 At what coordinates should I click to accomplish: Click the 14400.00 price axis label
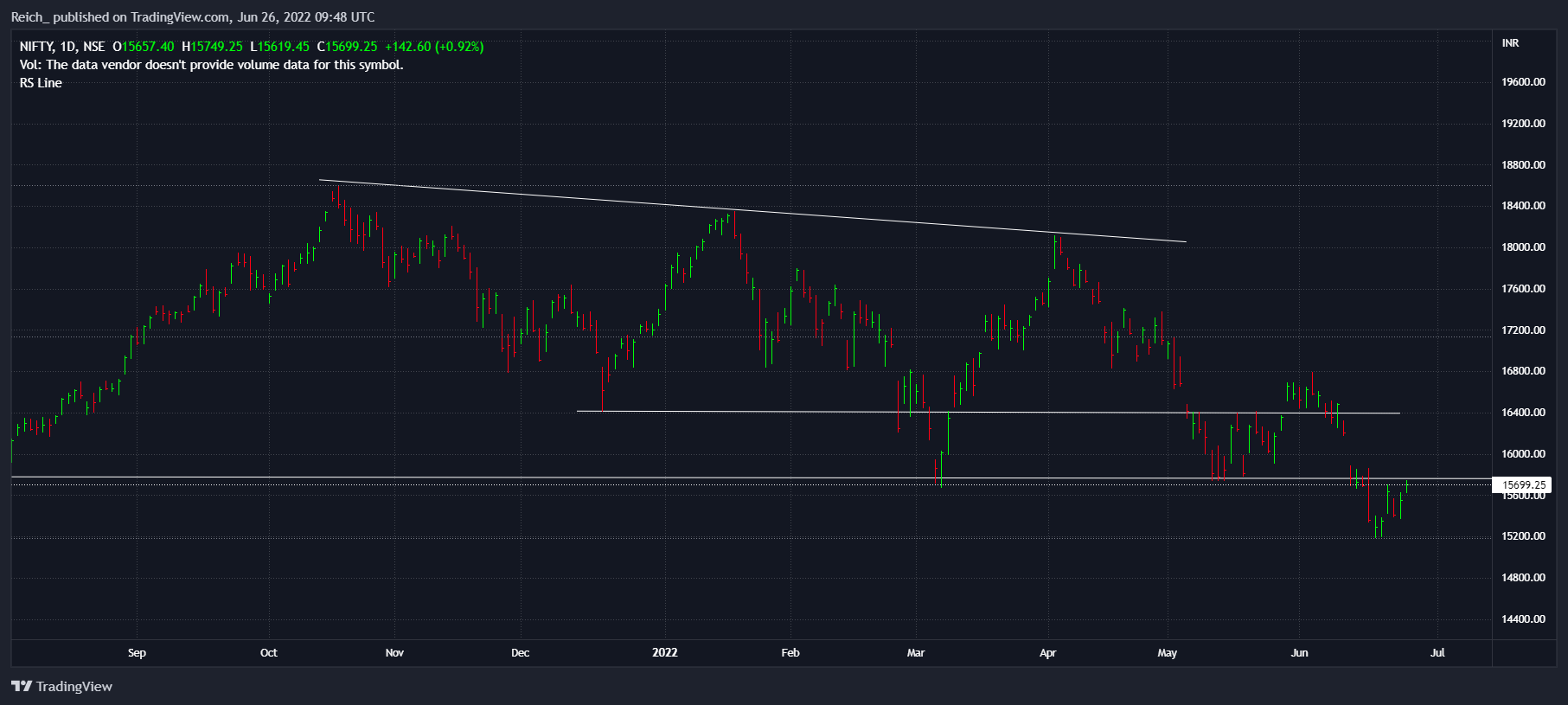point(1523,618)
